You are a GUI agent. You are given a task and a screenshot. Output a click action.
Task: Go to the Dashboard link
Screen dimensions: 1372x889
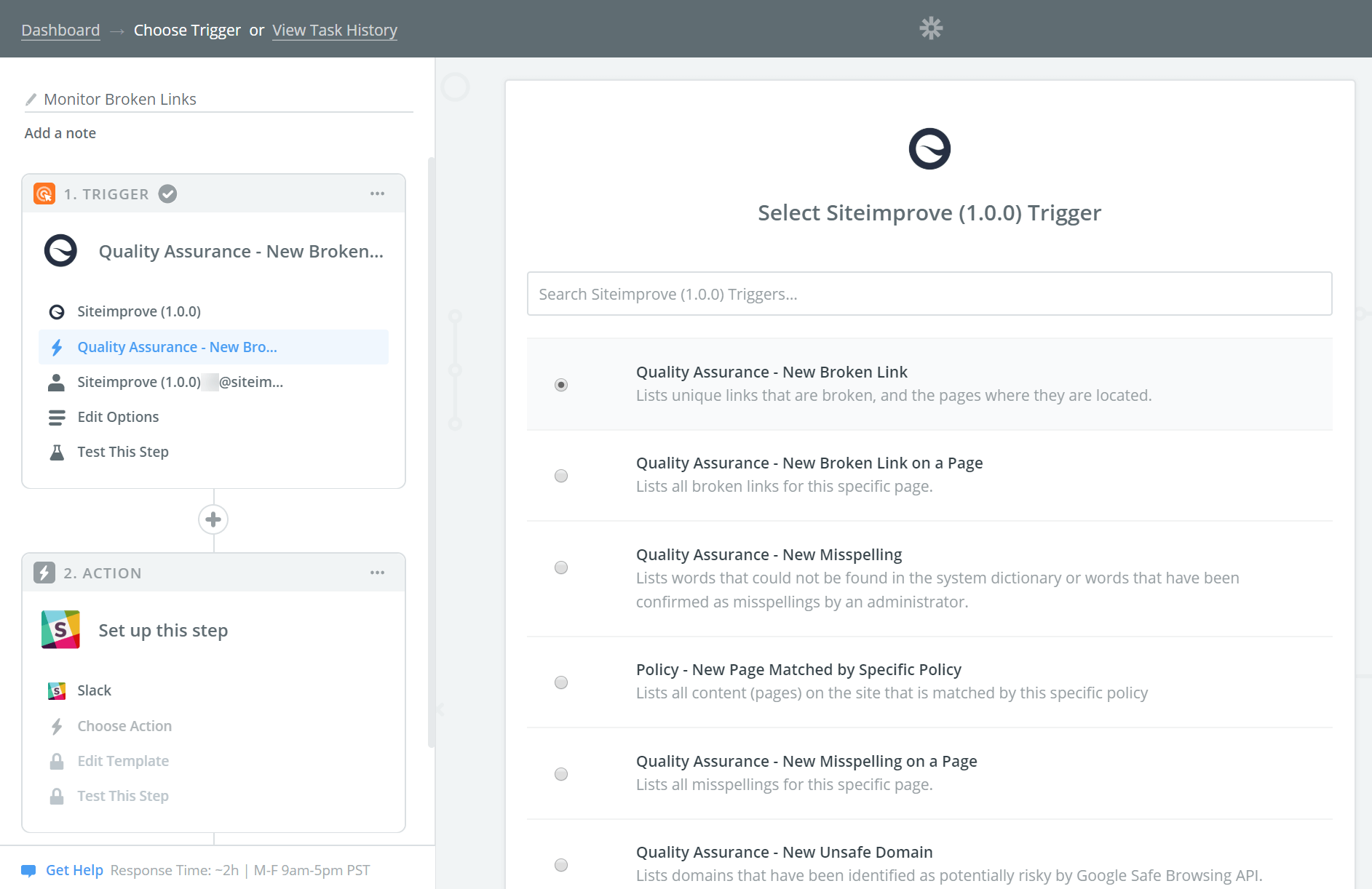point(60,30)
